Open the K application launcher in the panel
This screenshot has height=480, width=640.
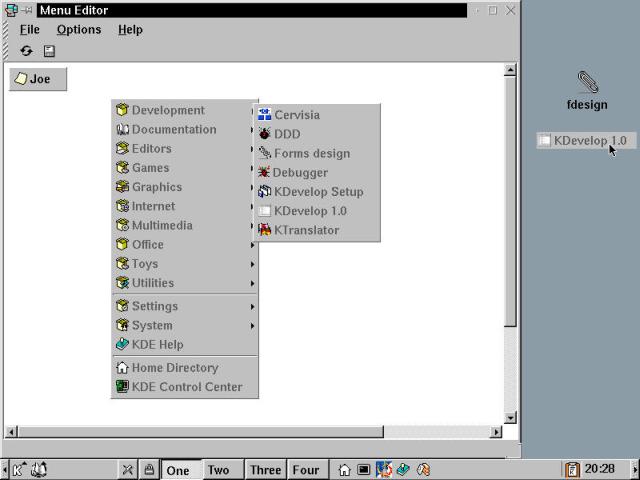(19, 469)
